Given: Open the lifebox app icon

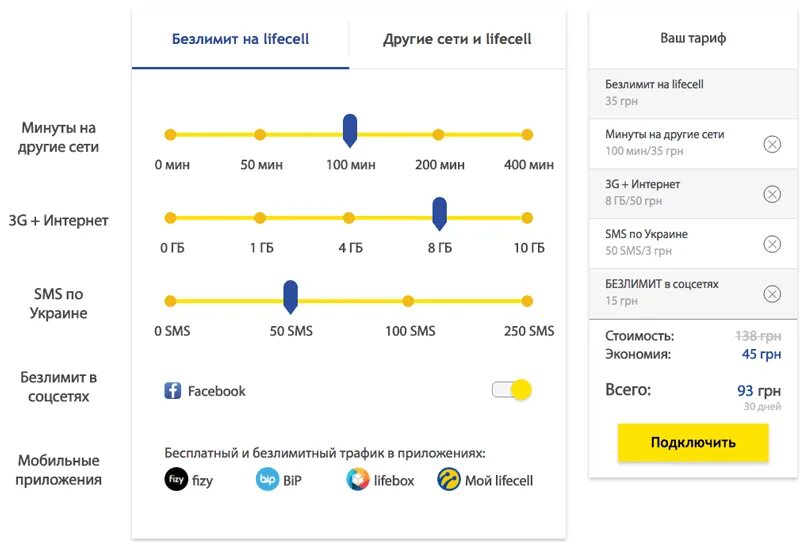Looking at the screenshot, I should tap(358, 480).
